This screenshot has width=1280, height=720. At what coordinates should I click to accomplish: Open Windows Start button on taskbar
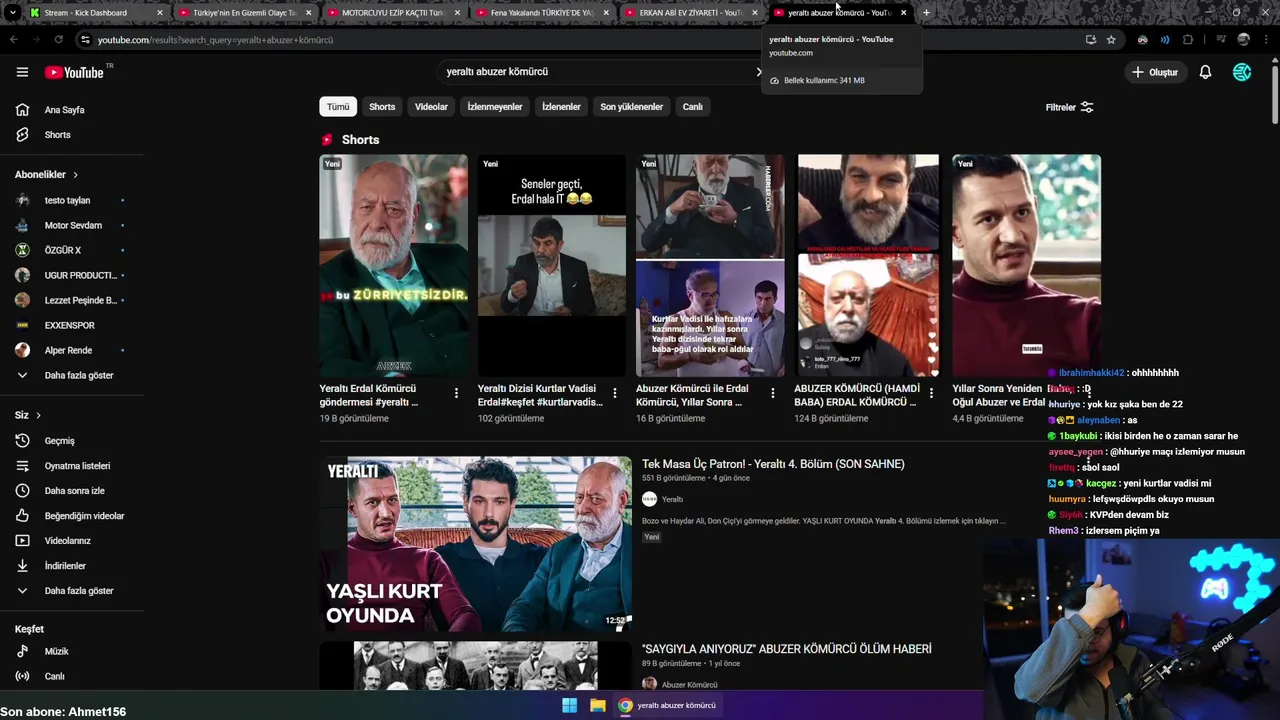(x=569, y=705)
